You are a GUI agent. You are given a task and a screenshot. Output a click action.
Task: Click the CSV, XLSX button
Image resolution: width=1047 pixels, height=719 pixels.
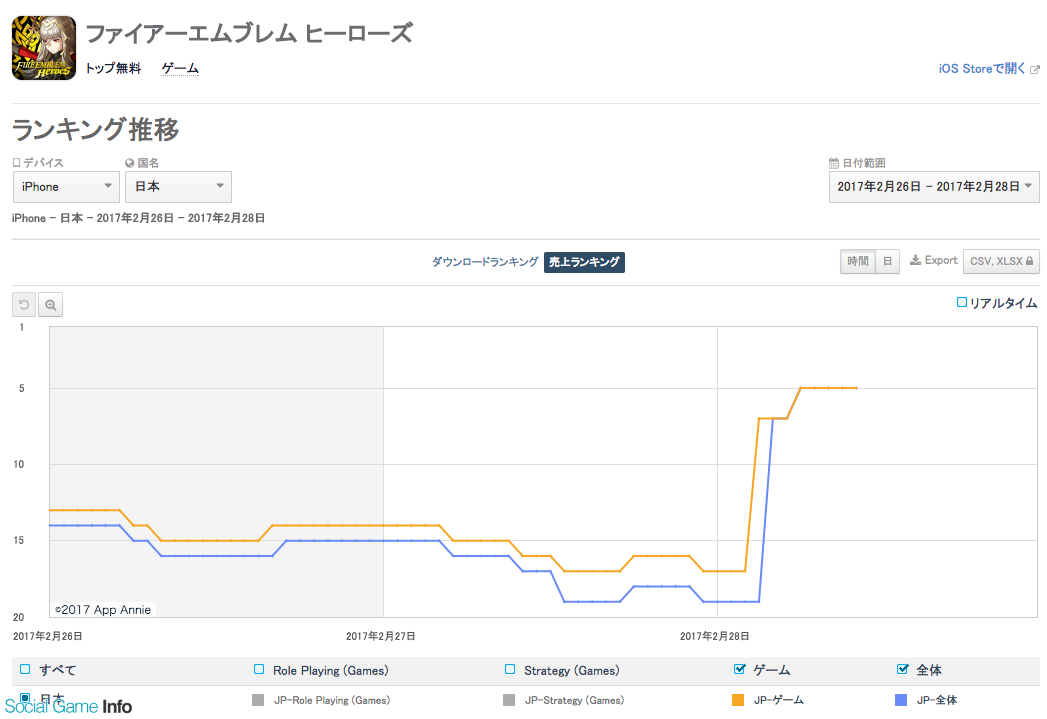1001,261
